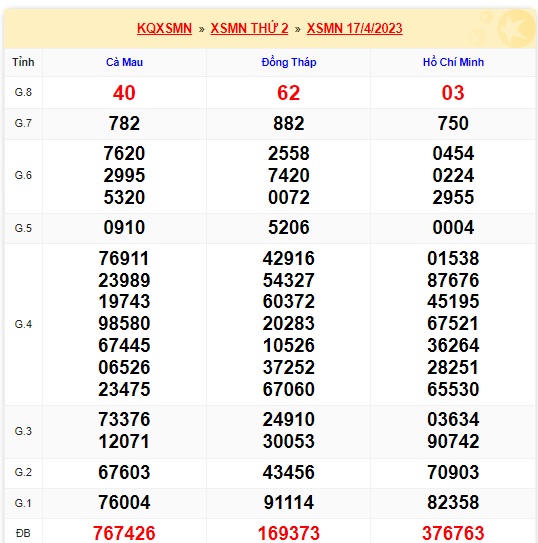This screenshot has height=543, width=538.
Task: Select G.5 number 0910
Action: (124, 228)
